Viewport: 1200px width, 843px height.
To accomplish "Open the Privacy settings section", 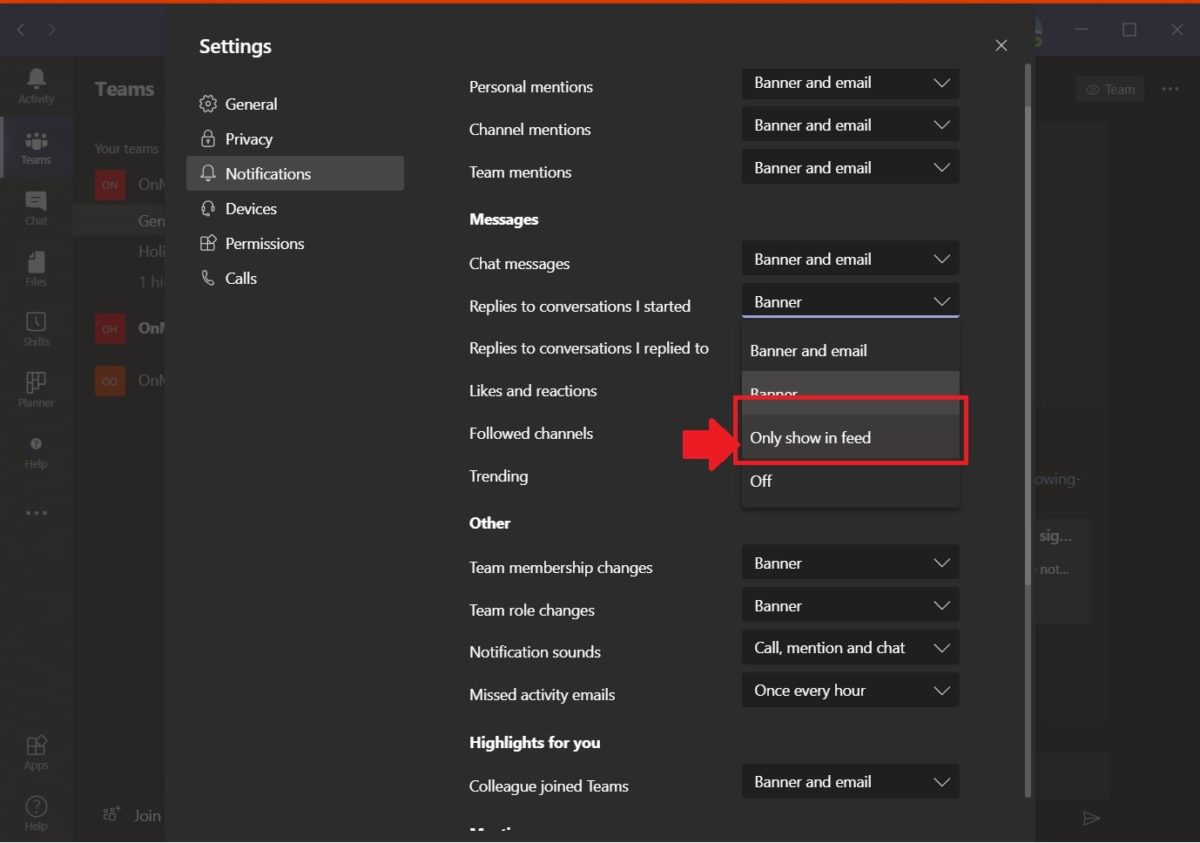I will click(249, 138).
